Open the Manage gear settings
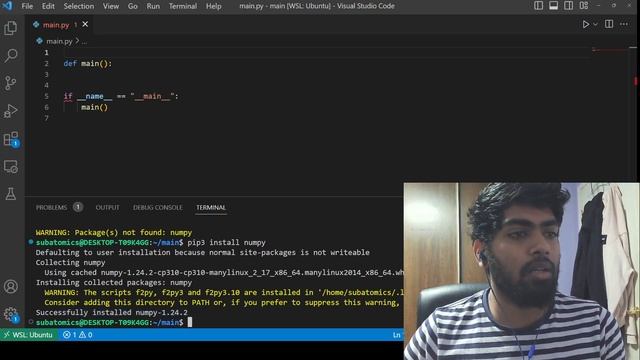 11,314
